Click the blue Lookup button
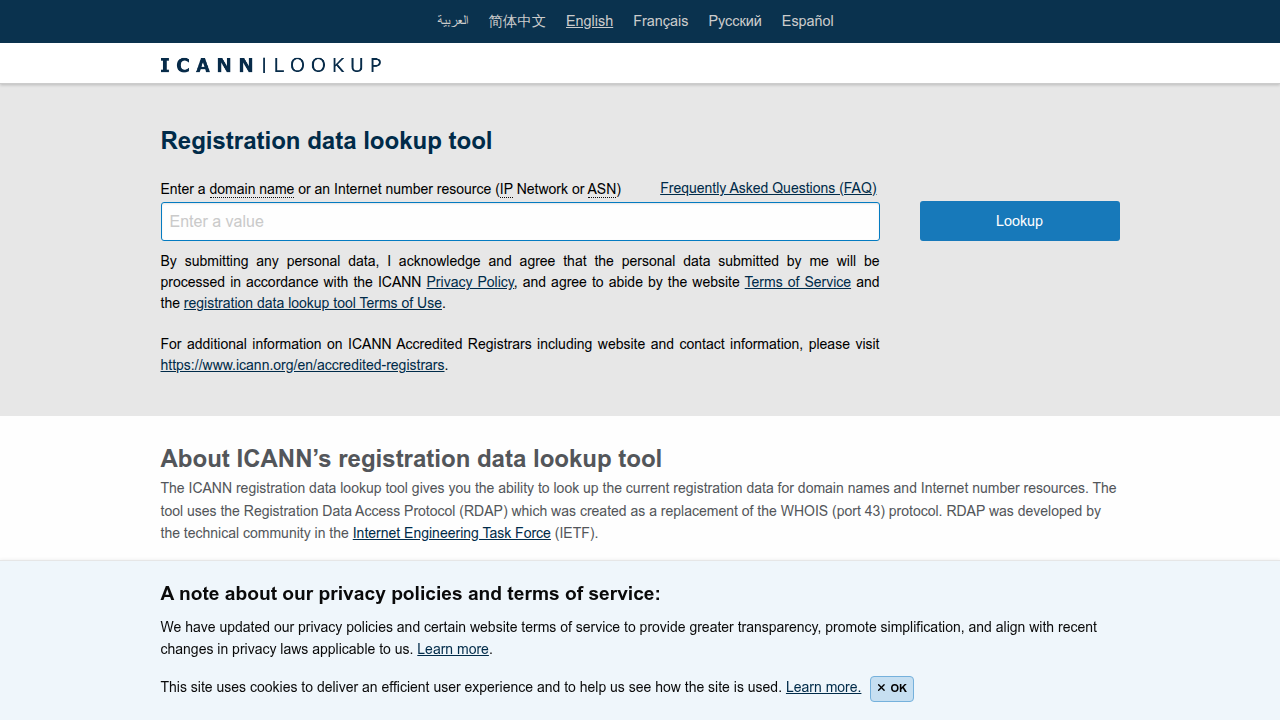The image size is (1280, 720). 1019,221
